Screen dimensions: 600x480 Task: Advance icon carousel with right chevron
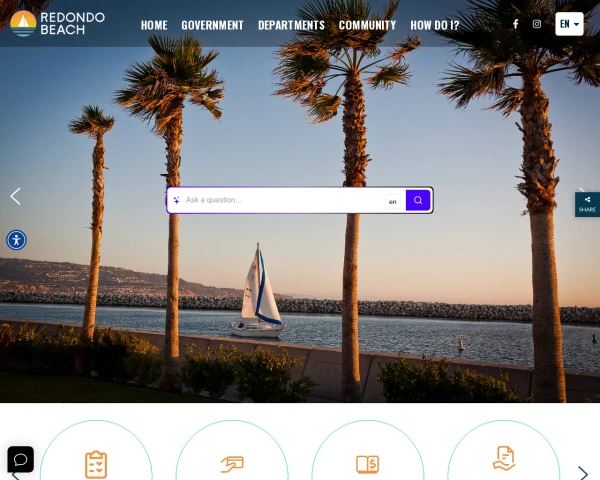coord(583,473)
